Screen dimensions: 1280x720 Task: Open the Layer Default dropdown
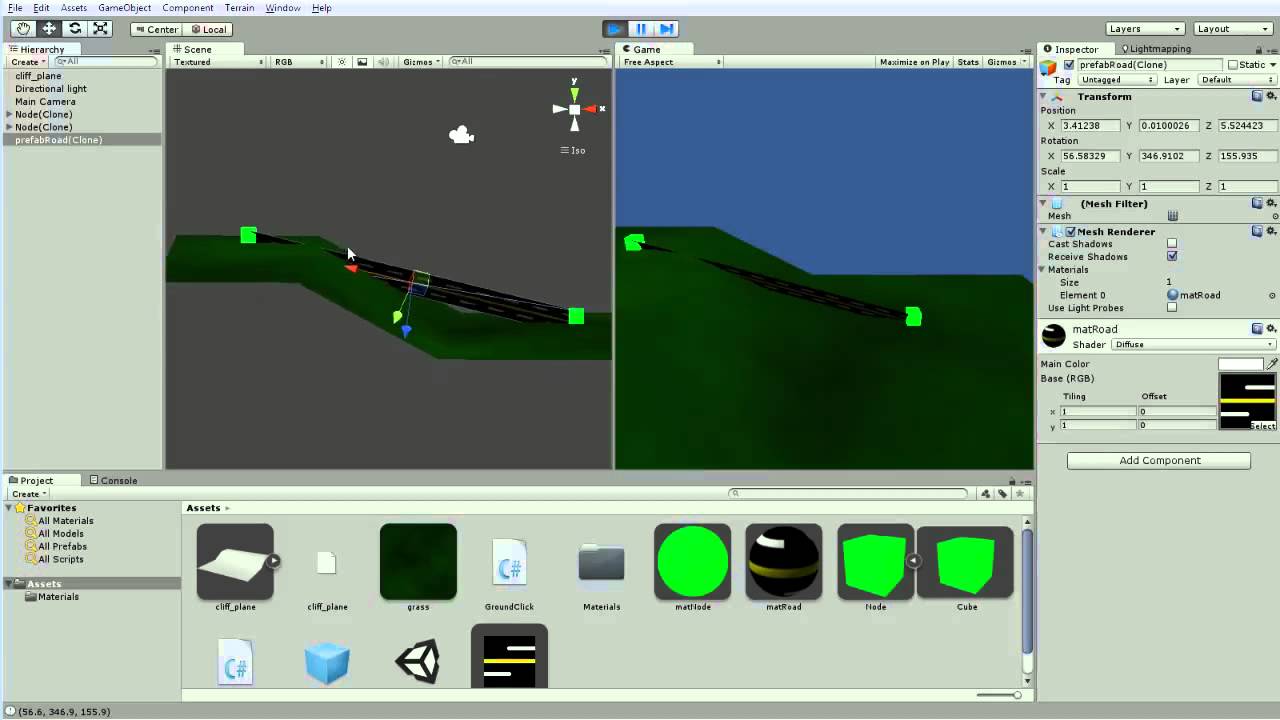pyautogui.click(x=1237, y=80)
